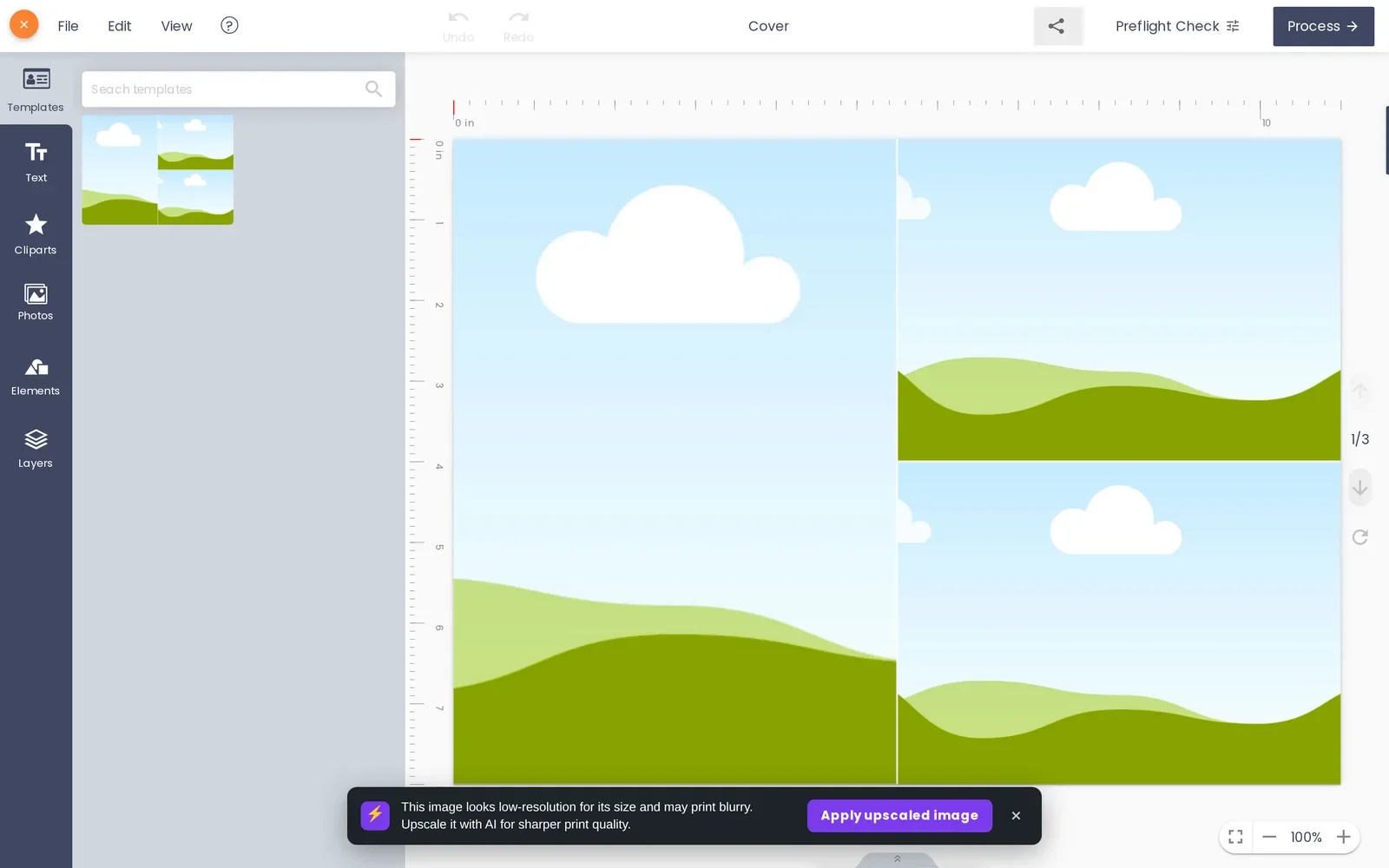Click the 100% zoom level value
Screen dimensions: 1389x868
coord(1306,837)
